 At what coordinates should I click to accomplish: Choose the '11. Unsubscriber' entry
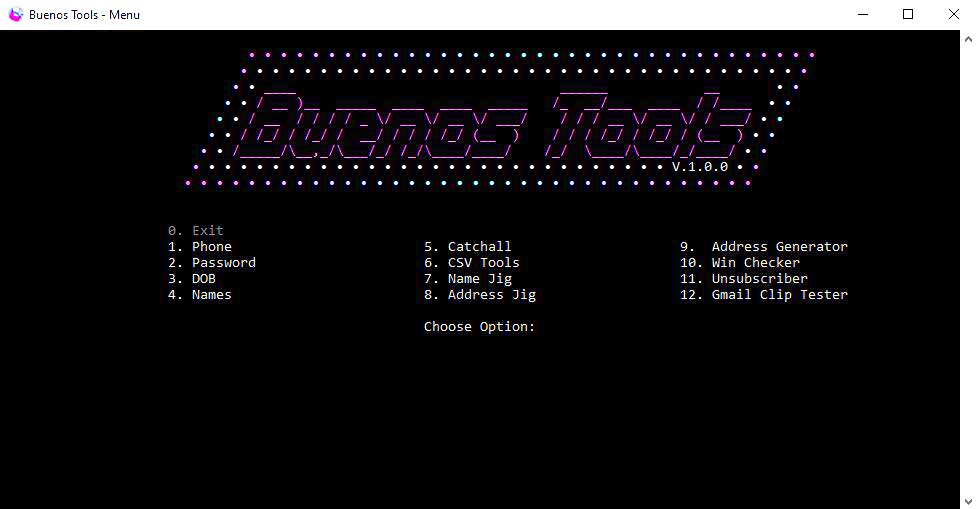click(x=744, y=278)
